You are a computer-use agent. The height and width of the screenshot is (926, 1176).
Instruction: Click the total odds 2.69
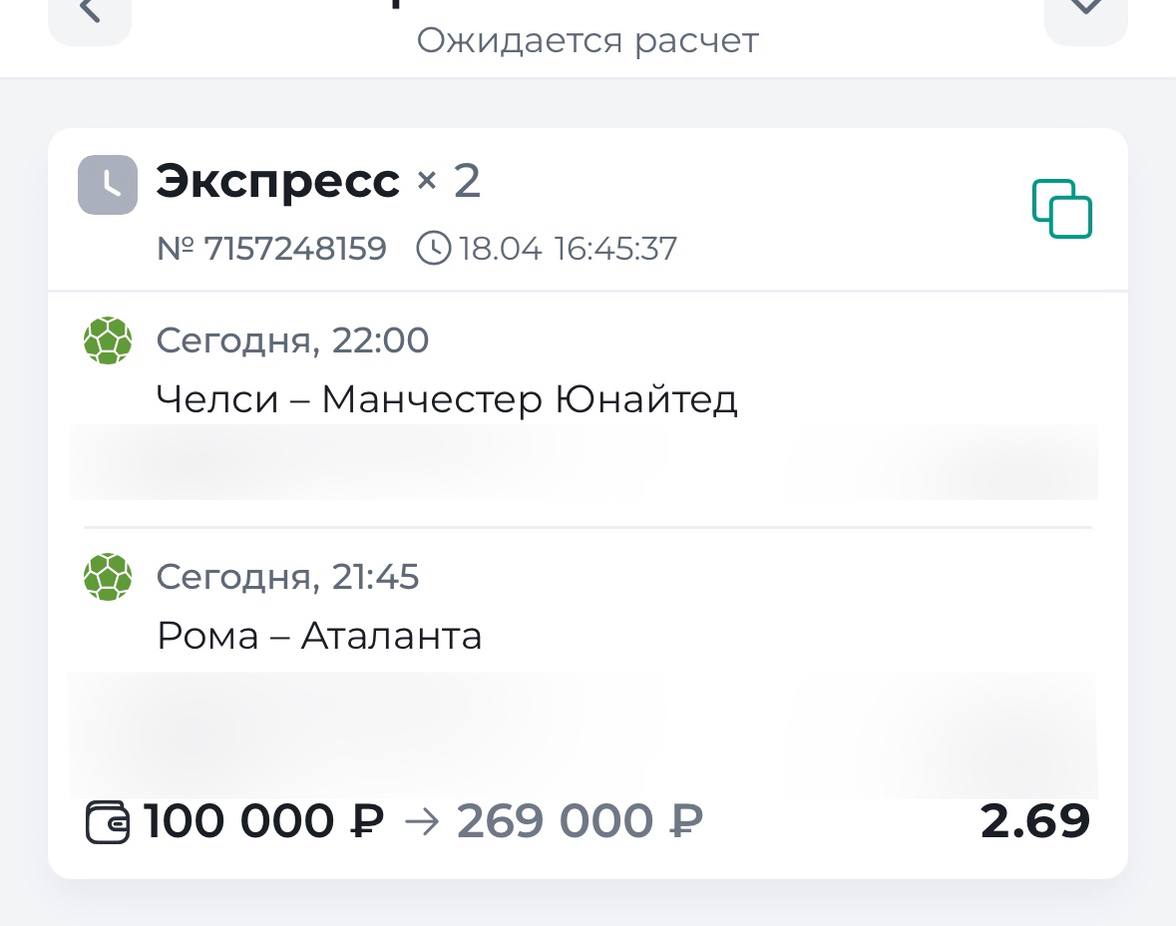pos(1035,821)
